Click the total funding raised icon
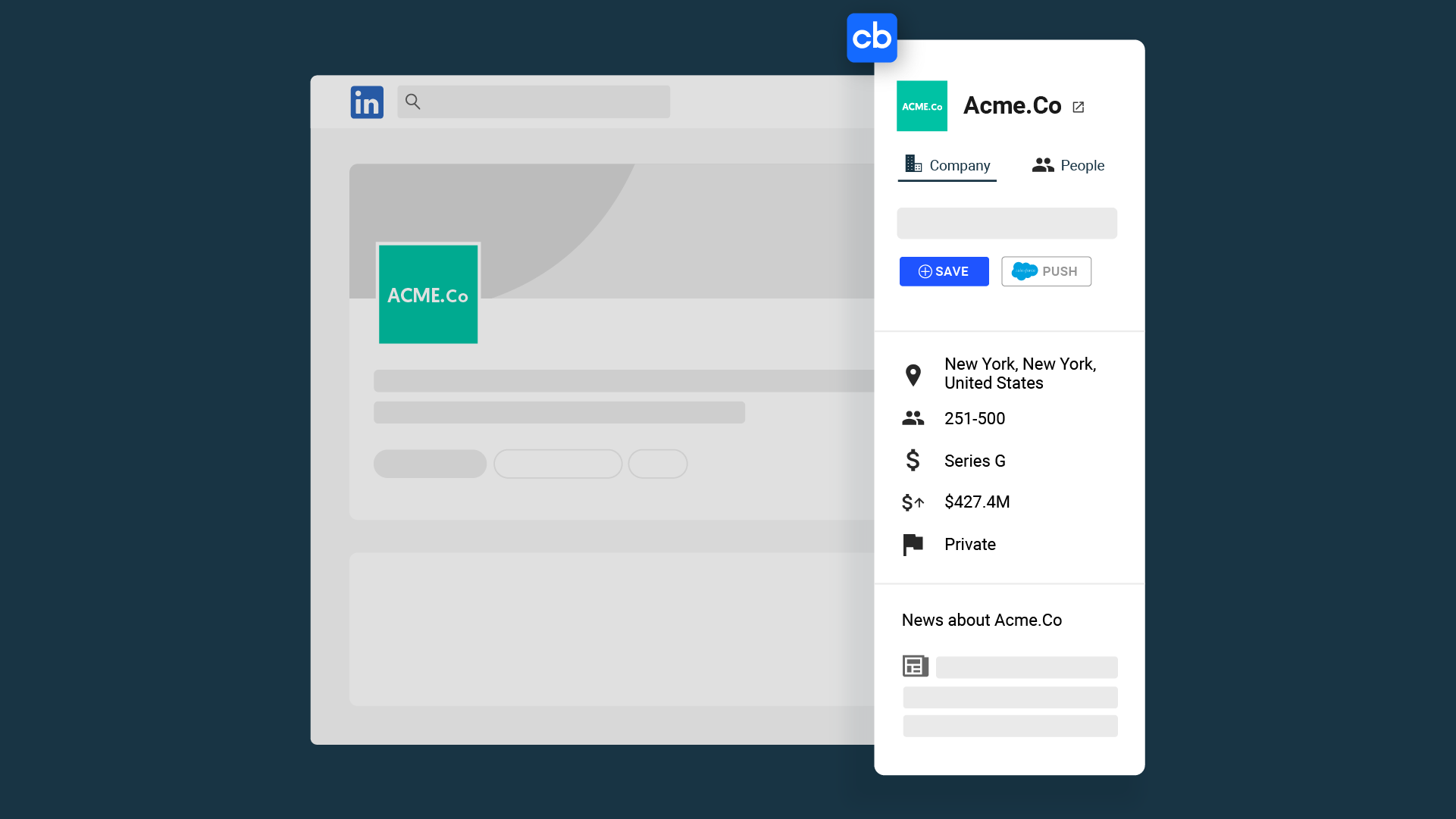The width and height of the screenshot is (1456, 819). point(913,501)
